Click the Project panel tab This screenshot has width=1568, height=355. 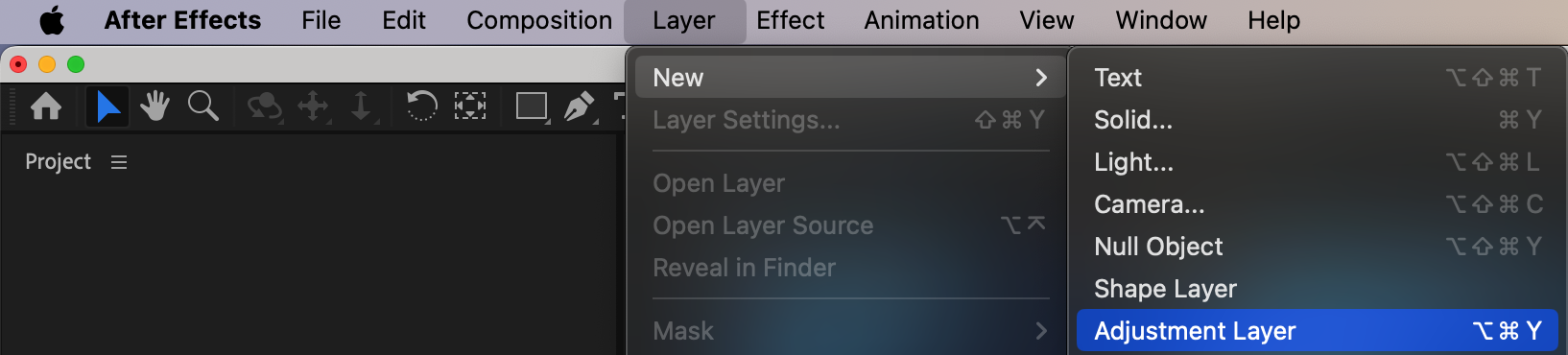58,162
